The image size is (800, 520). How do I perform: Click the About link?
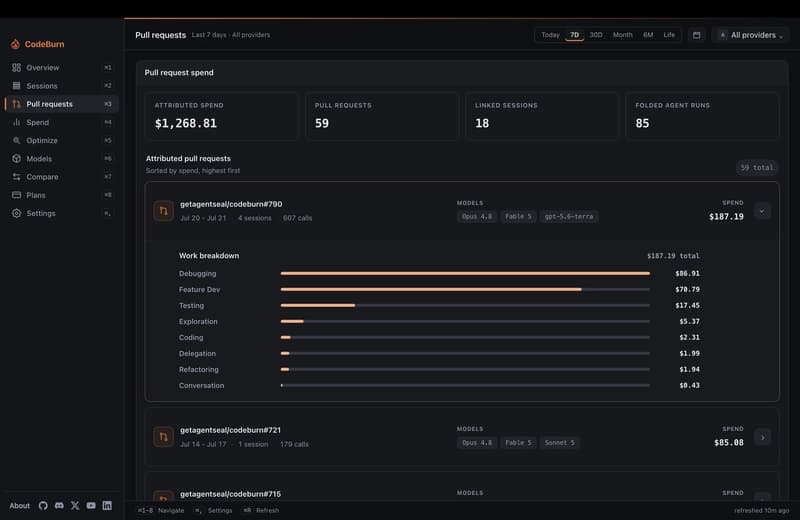(x=19, y=506)
